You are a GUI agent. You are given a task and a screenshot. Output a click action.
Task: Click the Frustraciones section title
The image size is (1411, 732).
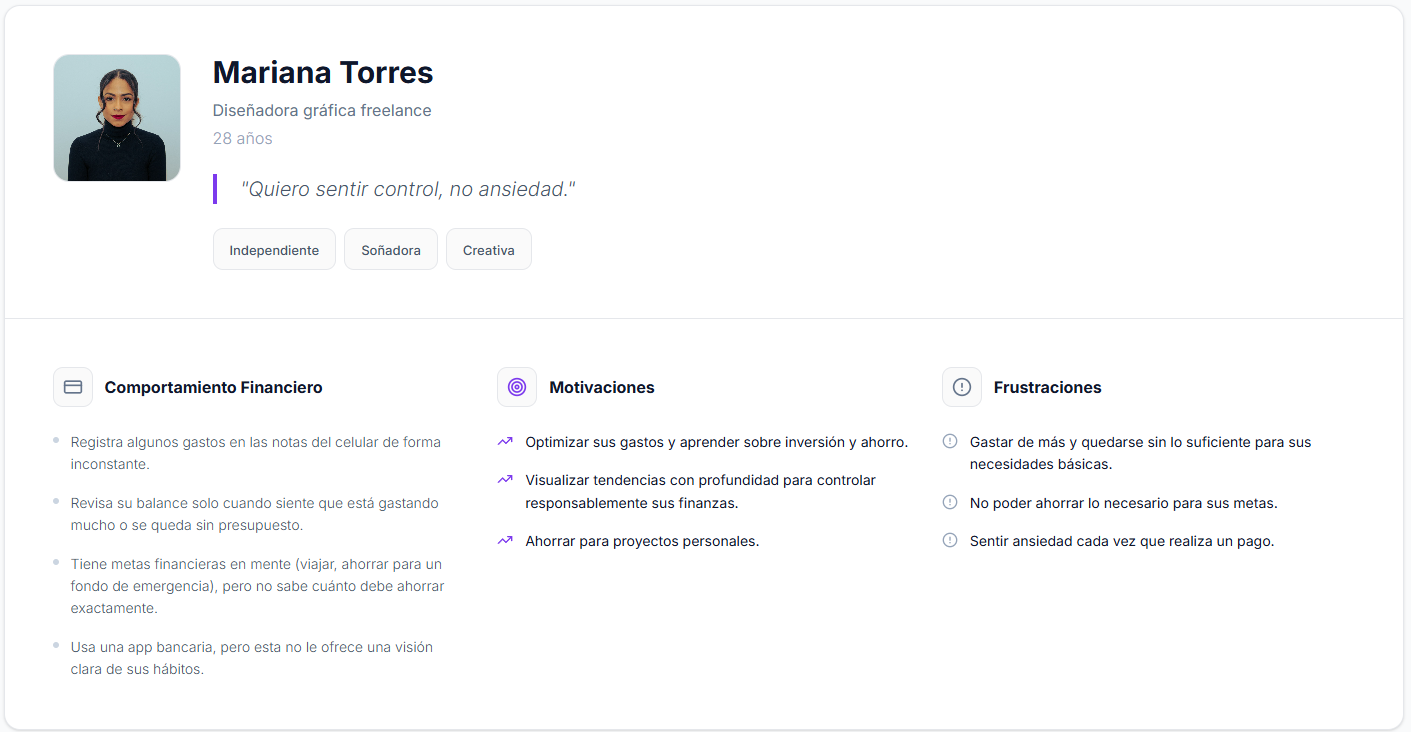tap(1047, 387)
